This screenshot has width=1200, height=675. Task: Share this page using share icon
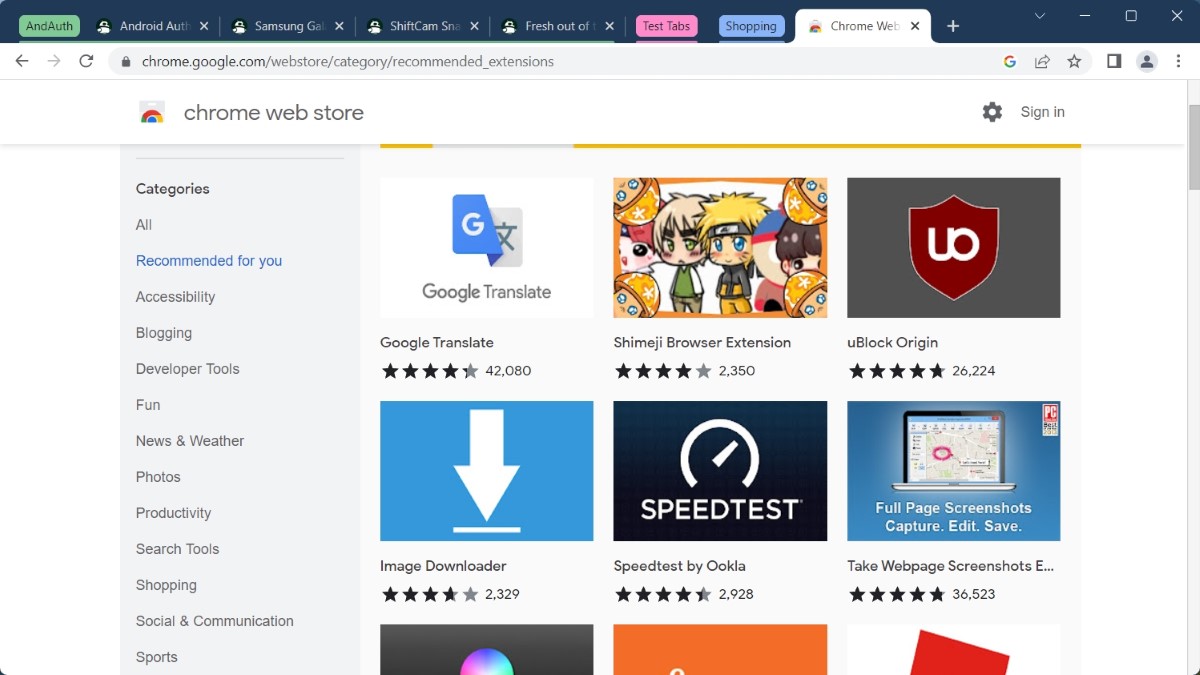click(1042, 61)
